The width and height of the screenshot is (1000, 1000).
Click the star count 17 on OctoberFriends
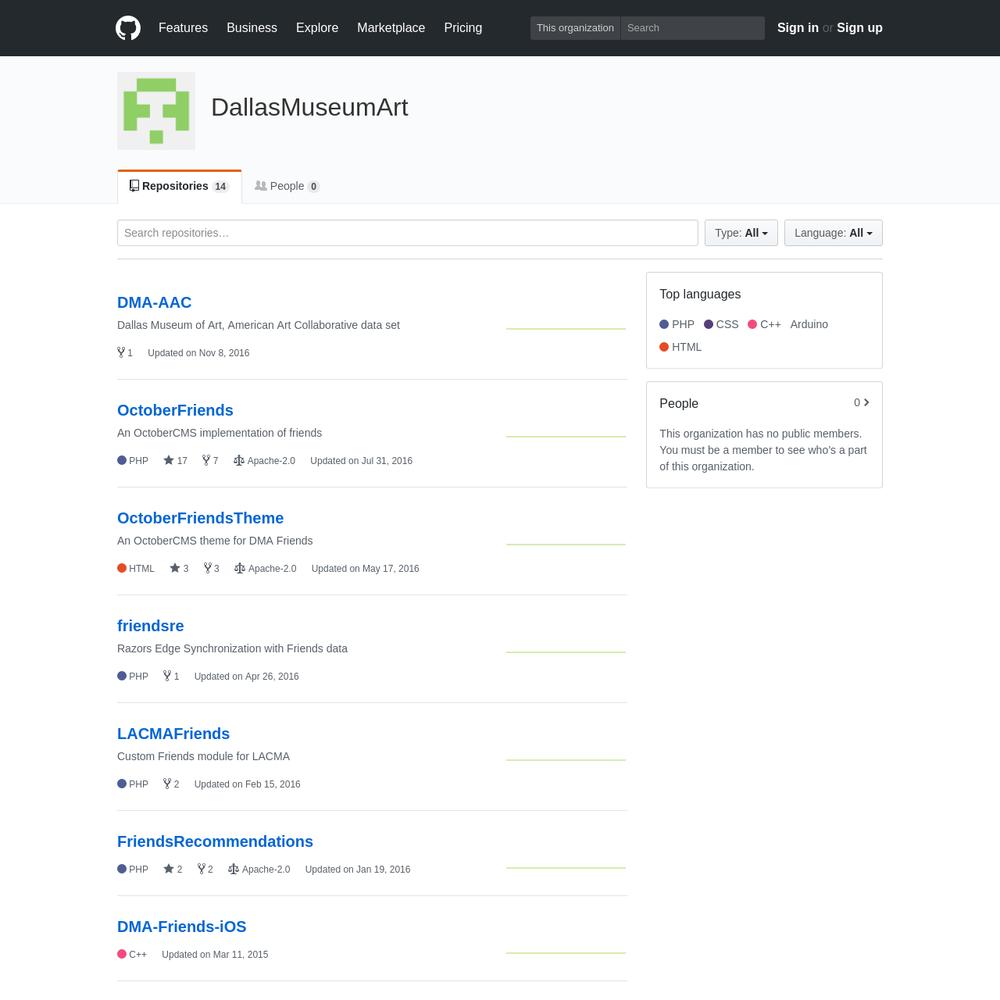coord(175,460)
